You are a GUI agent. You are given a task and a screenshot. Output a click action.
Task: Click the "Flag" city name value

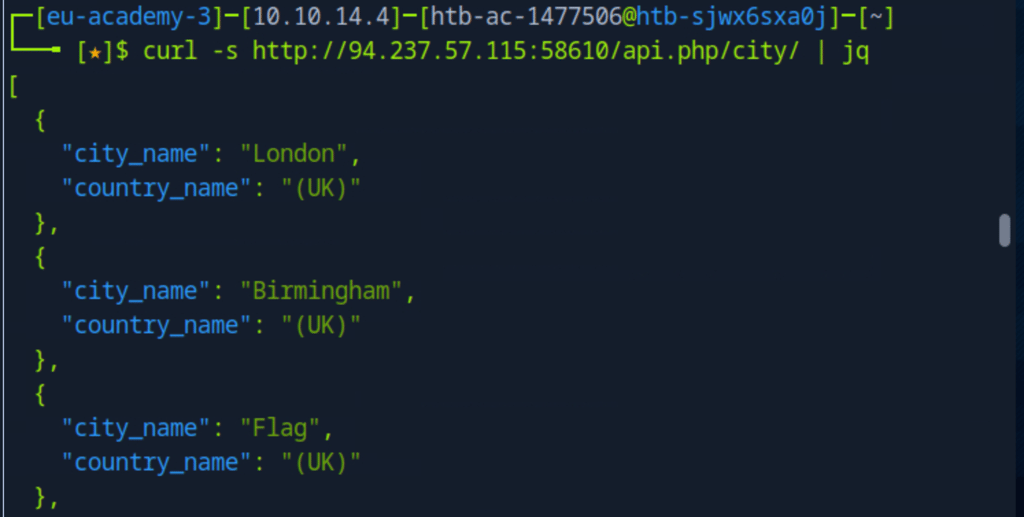point(280,428)
